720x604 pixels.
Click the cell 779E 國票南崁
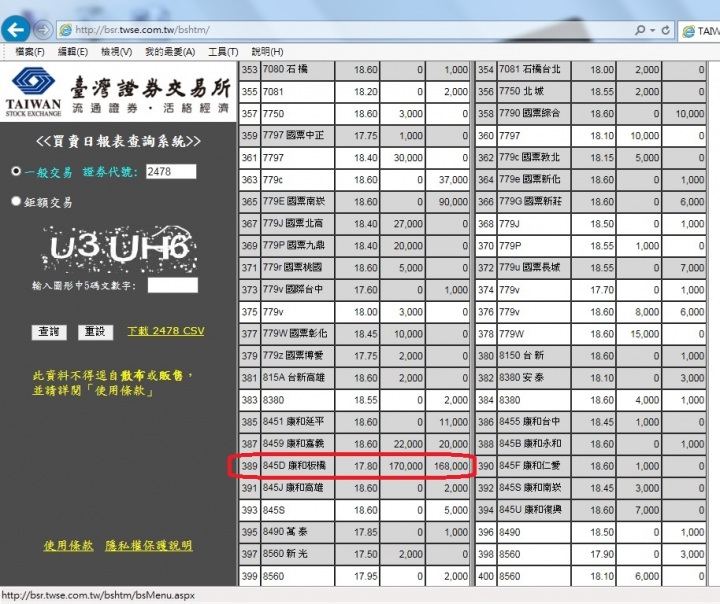pos(298,201)
